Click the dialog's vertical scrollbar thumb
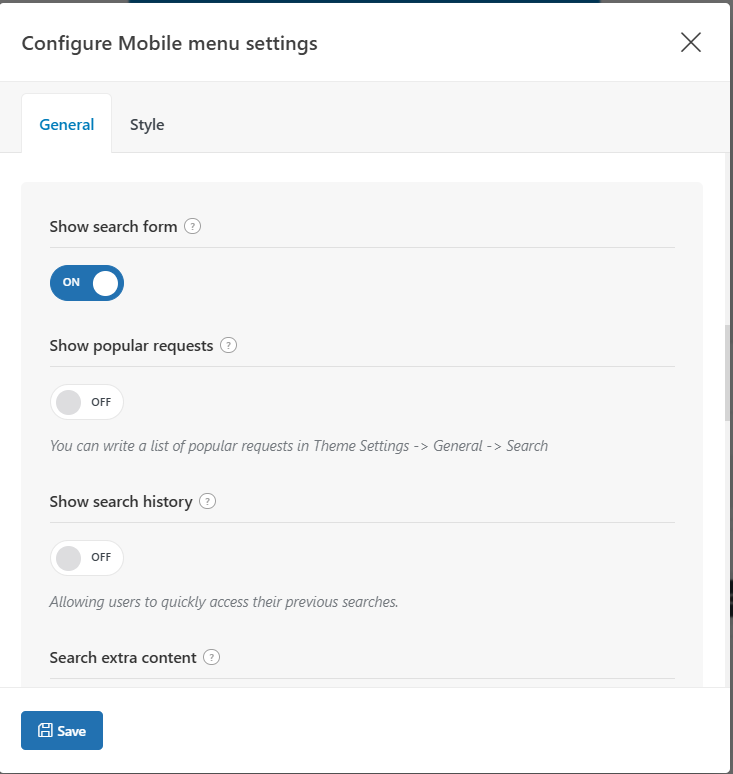This screenshot has height=774, width=733. [728, 373]
